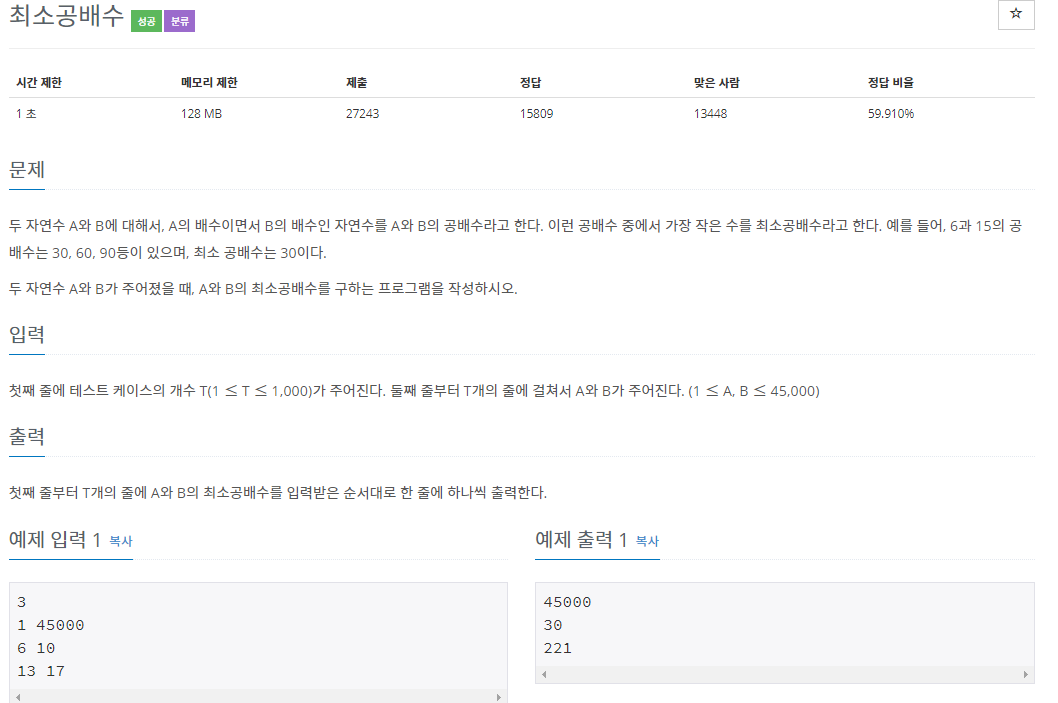Click right arrow of example output scrollbar
Image resolution: width=1058 pixels, height=703 pixels.
(x=1025, y=674)
